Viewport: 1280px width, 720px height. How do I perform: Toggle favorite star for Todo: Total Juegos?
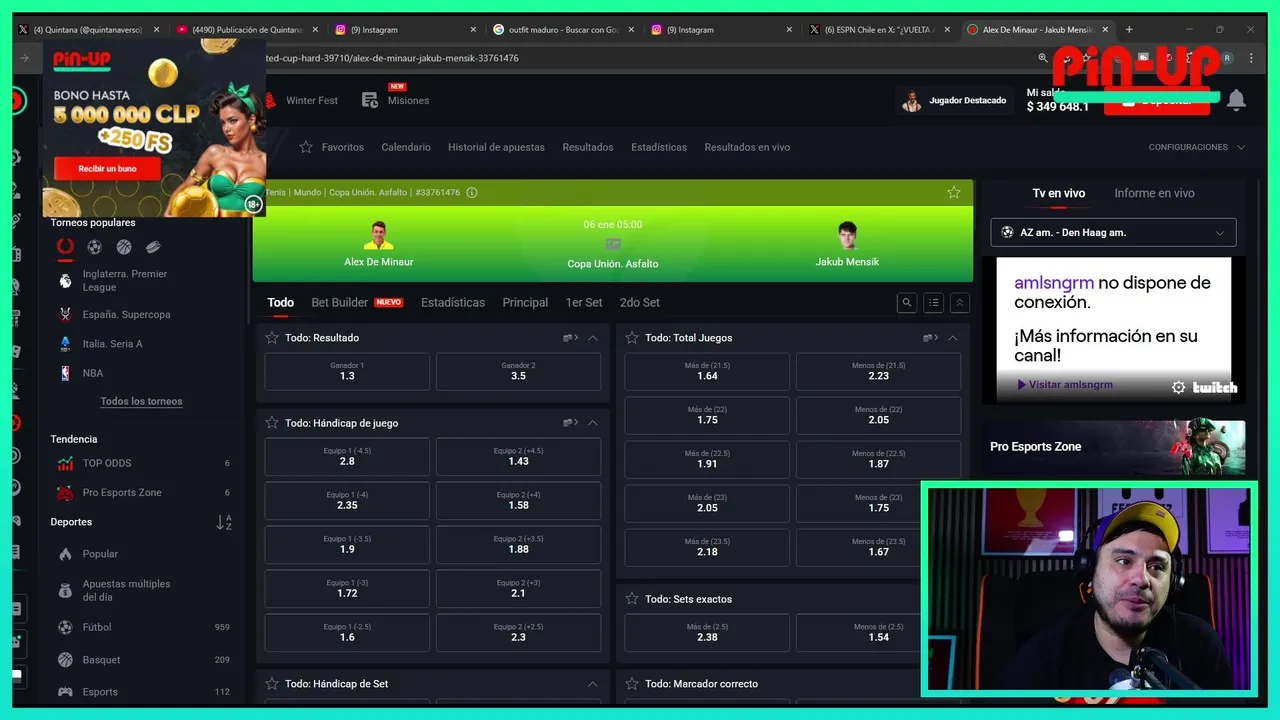point(632,338)
